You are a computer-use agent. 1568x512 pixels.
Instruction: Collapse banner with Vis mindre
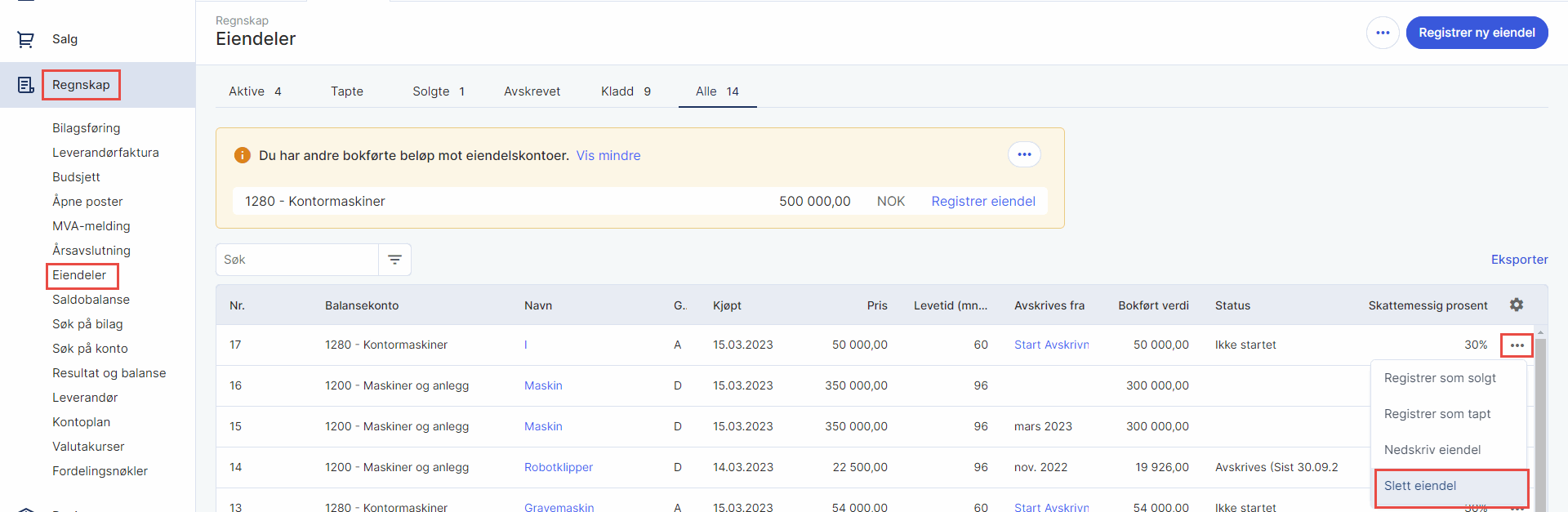[608, 155]
